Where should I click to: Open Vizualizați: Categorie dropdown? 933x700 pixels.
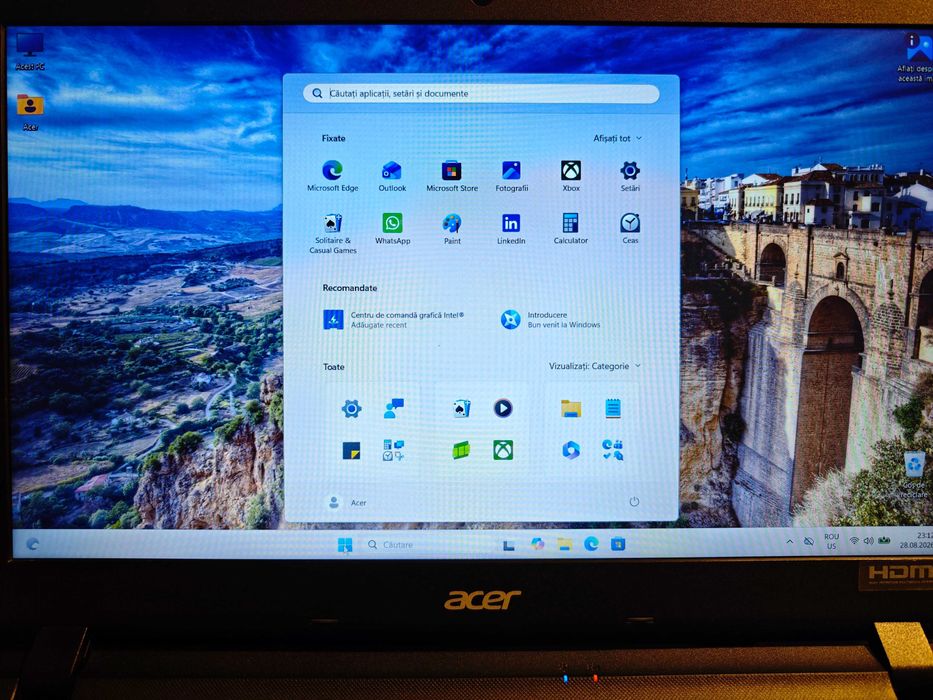tap(594, 366)
